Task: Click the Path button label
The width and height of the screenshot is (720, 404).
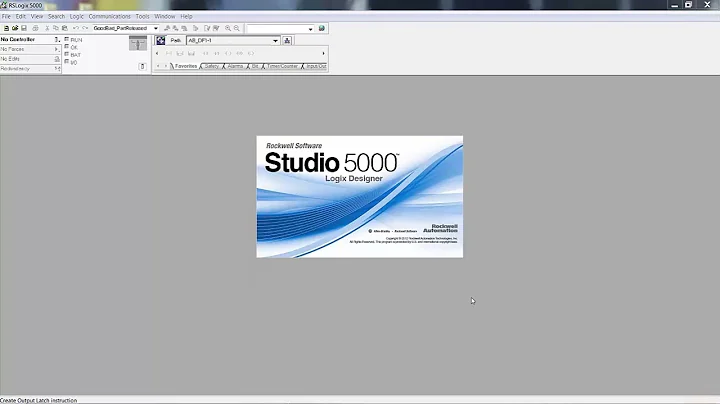Action: point(175,40)
